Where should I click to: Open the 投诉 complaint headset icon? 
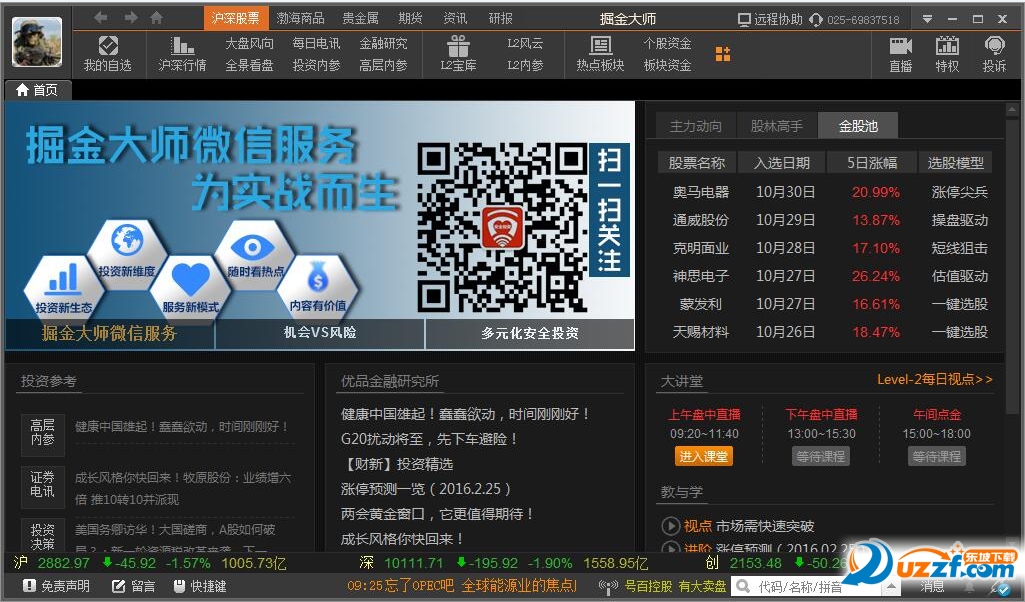(x=994, y=46)
